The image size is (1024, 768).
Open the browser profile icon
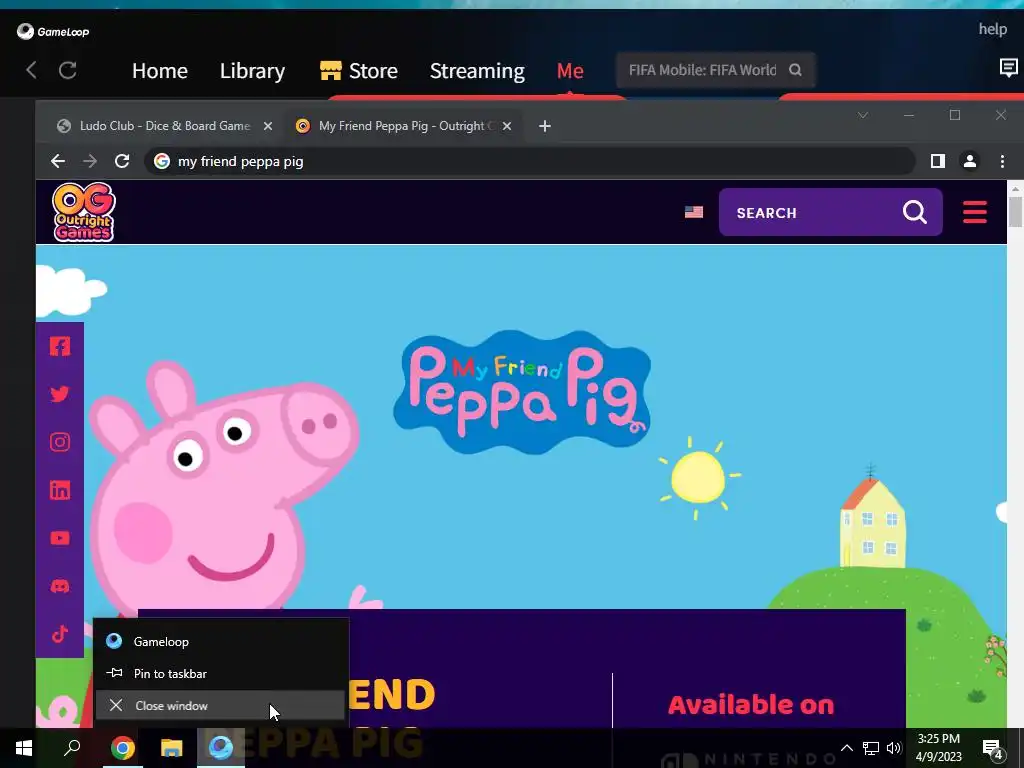970,161
